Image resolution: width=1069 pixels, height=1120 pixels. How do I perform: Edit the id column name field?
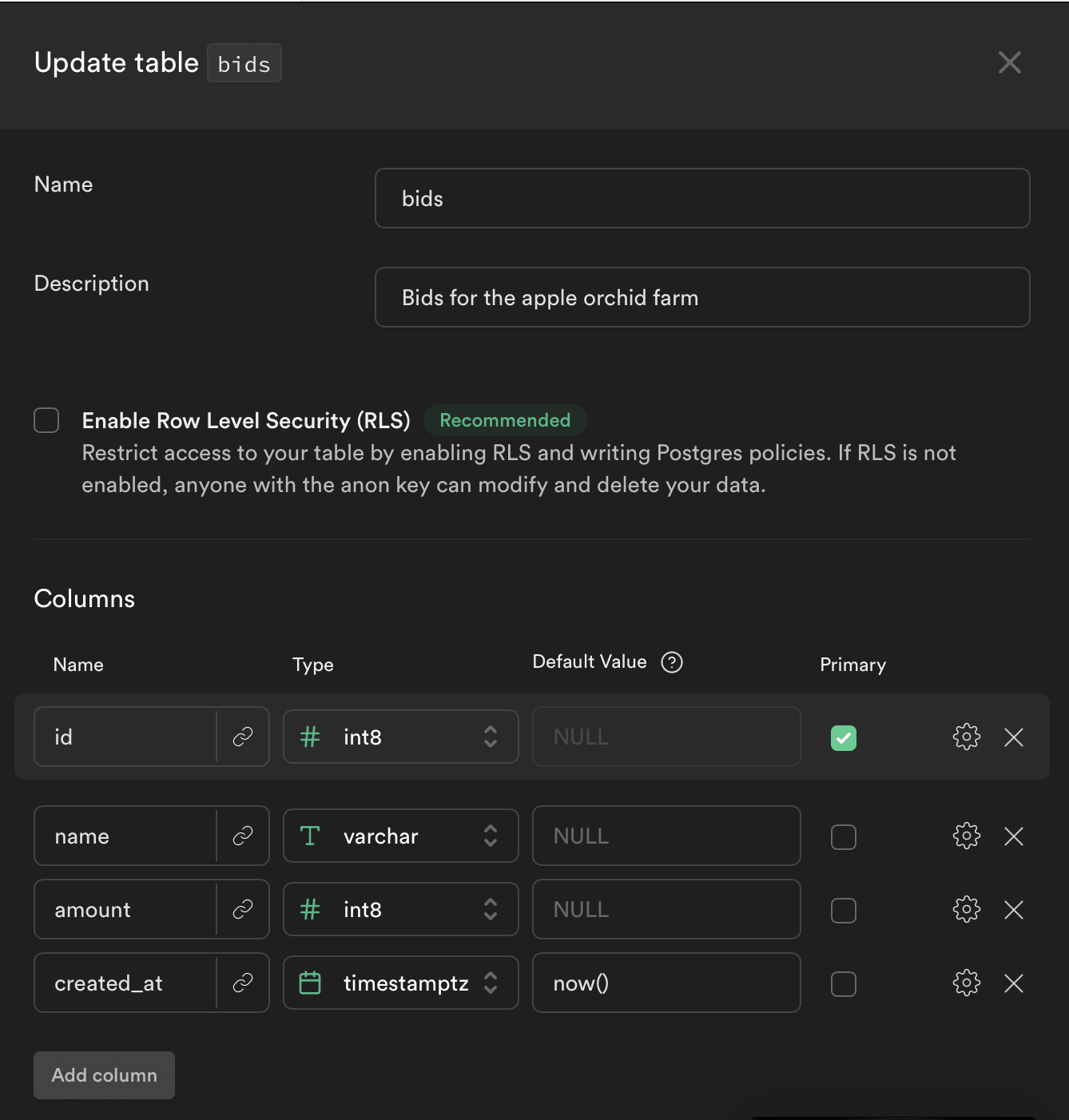pos(125,737)
